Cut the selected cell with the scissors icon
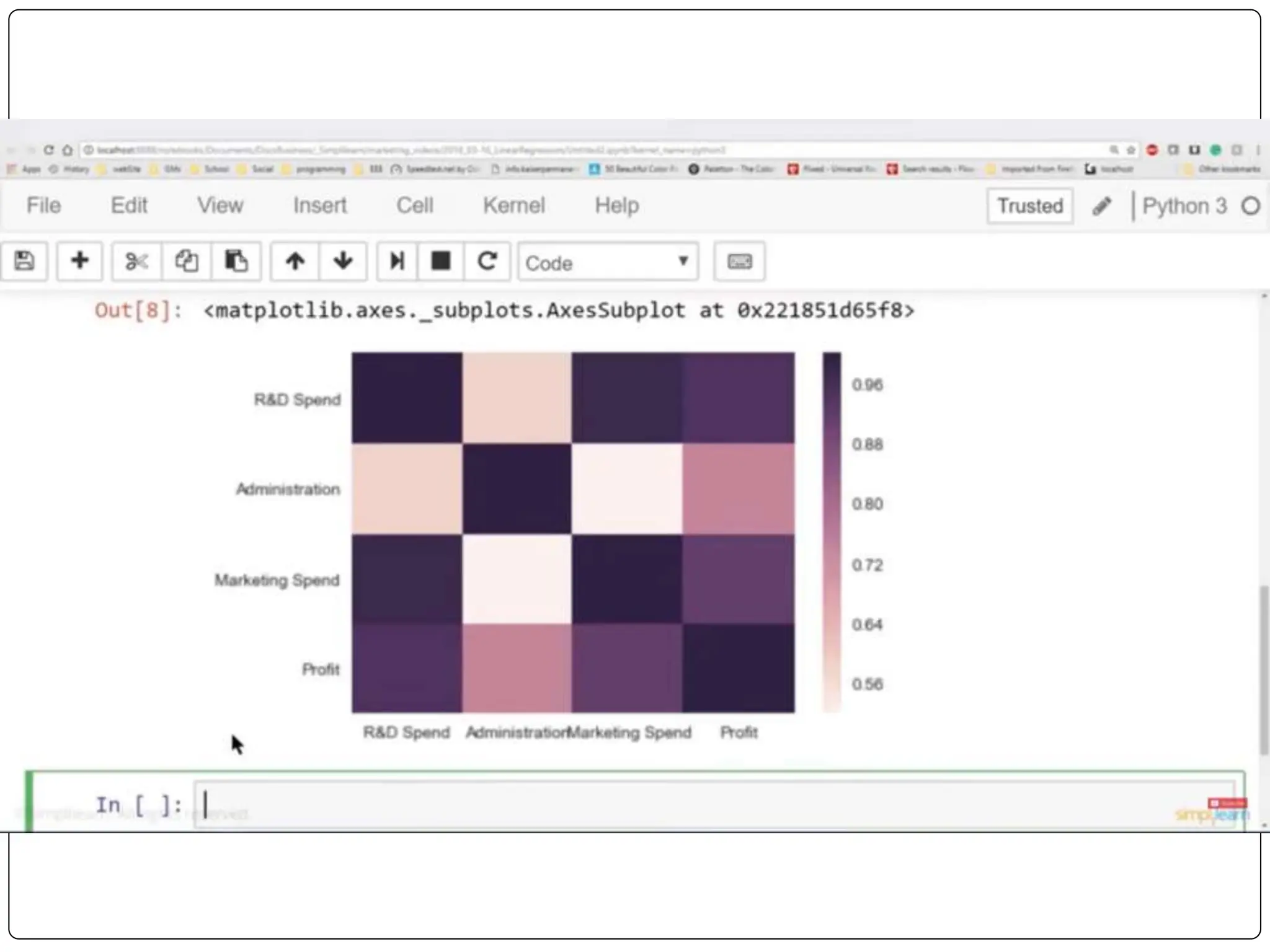Screen dimensions: 1270x952 pyautogui.click(x=136, y=262)
